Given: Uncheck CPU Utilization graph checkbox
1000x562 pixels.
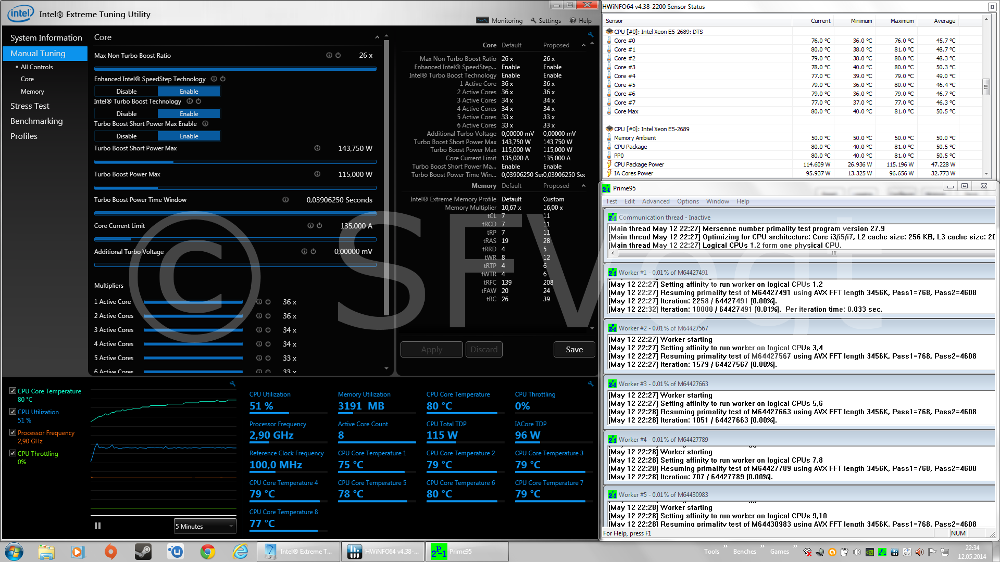Looking at the screenshot, I should point(12,411).
